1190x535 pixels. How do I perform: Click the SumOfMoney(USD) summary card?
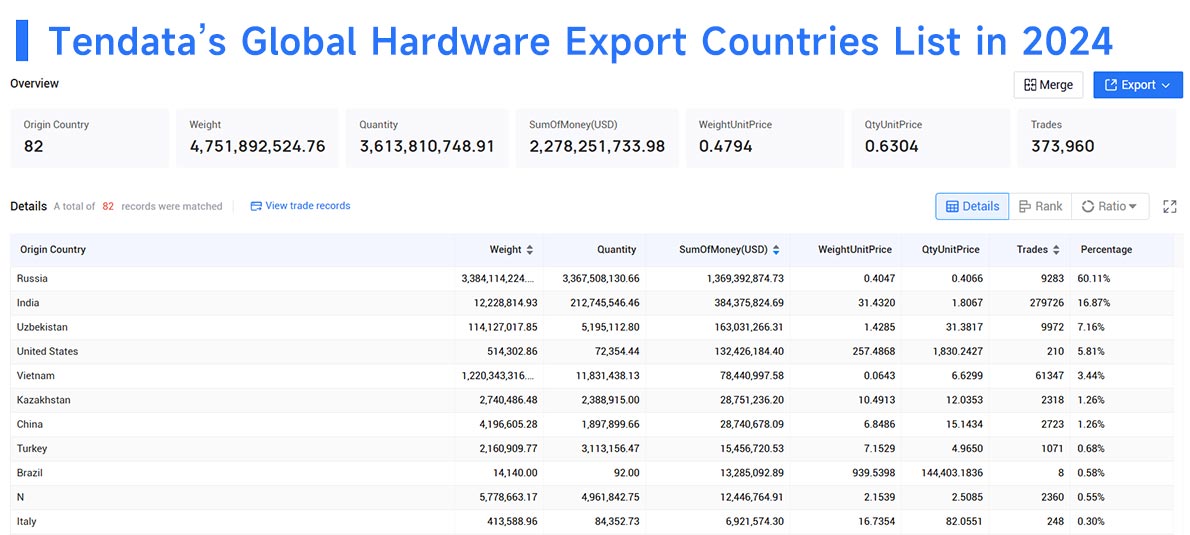(x=597, y=138)
